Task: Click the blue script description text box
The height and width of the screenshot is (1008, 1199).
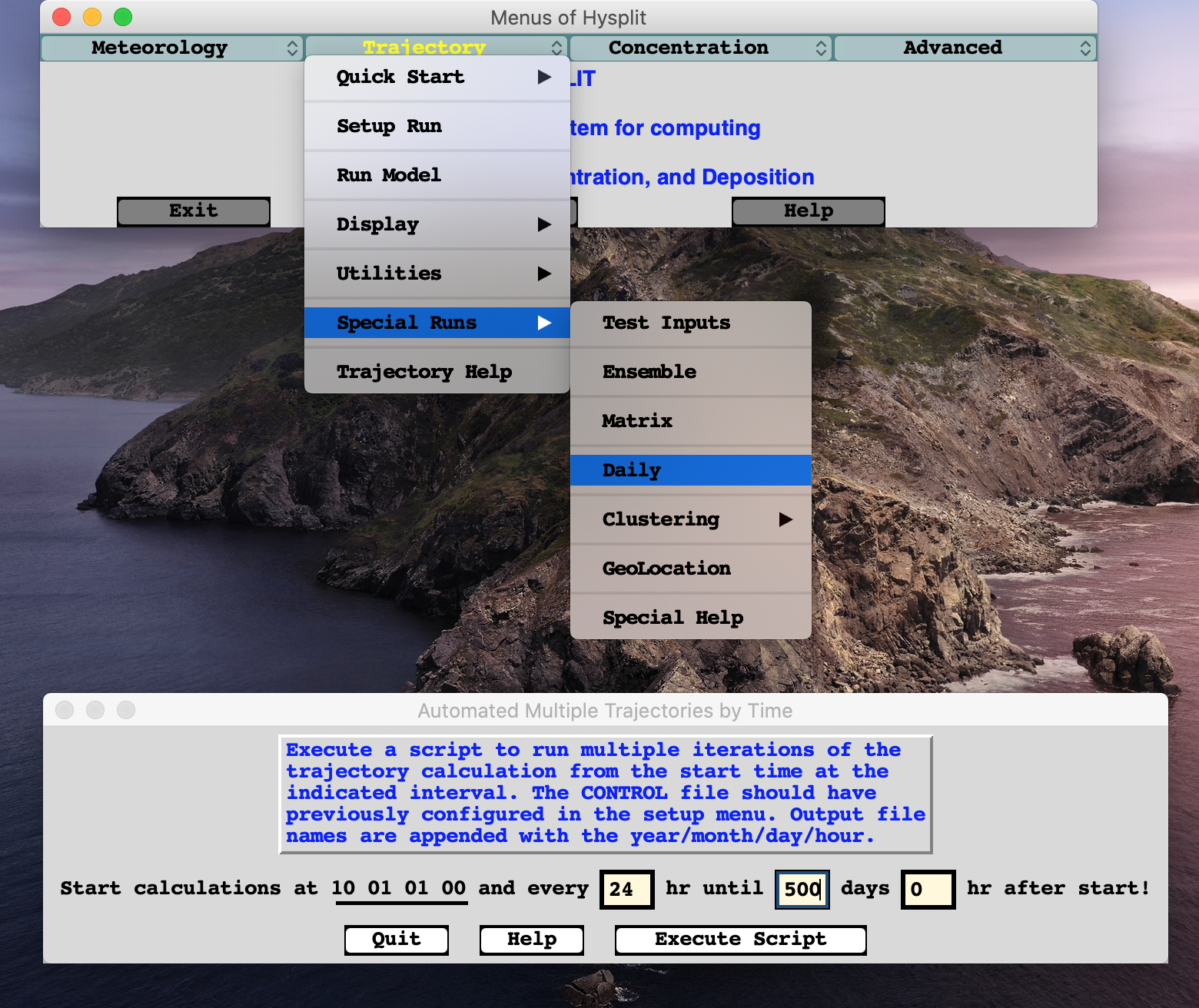Action: point(606,794)
